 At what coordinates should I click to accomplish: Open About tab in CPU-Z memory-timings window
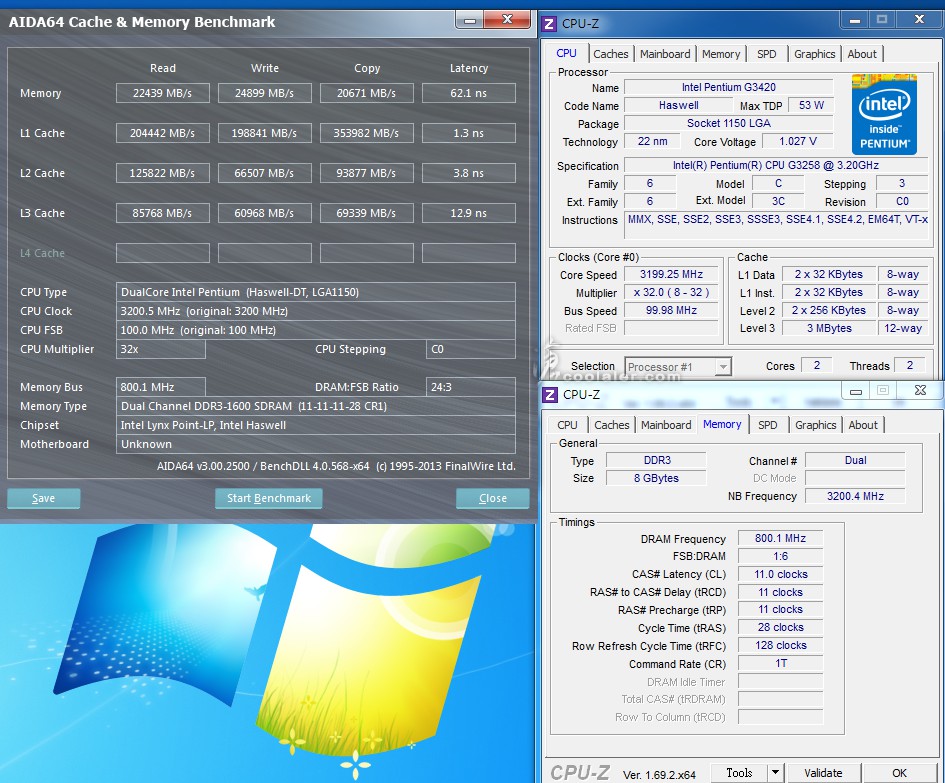[x=863, y=425]
